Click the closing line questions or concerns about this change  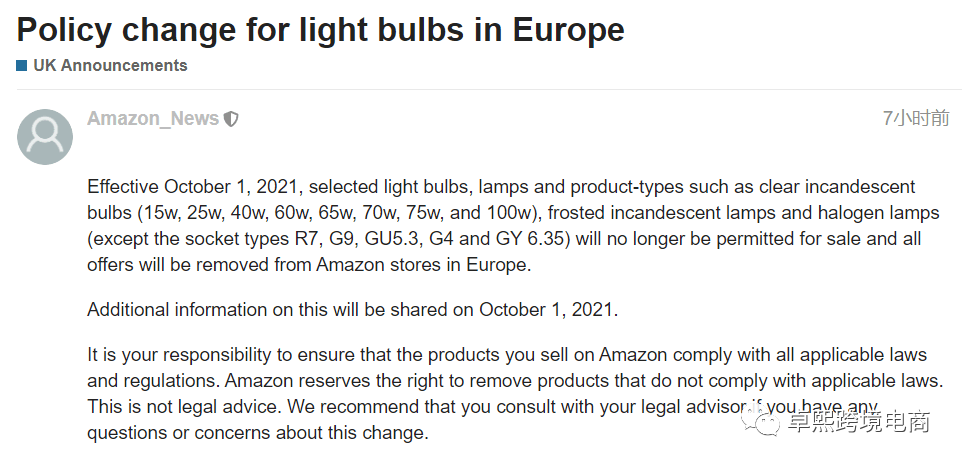coord(258,432)
